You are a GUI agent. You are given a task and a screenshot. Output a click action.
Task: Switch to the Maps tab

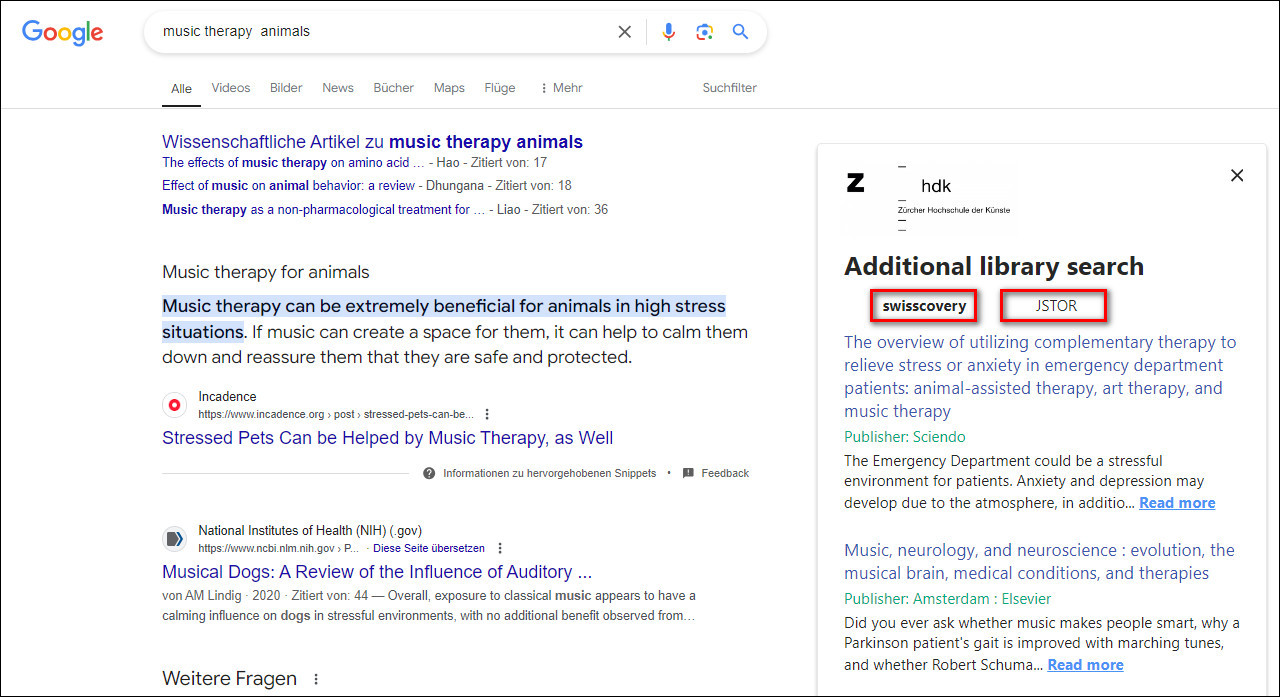[x=449, y=88]
